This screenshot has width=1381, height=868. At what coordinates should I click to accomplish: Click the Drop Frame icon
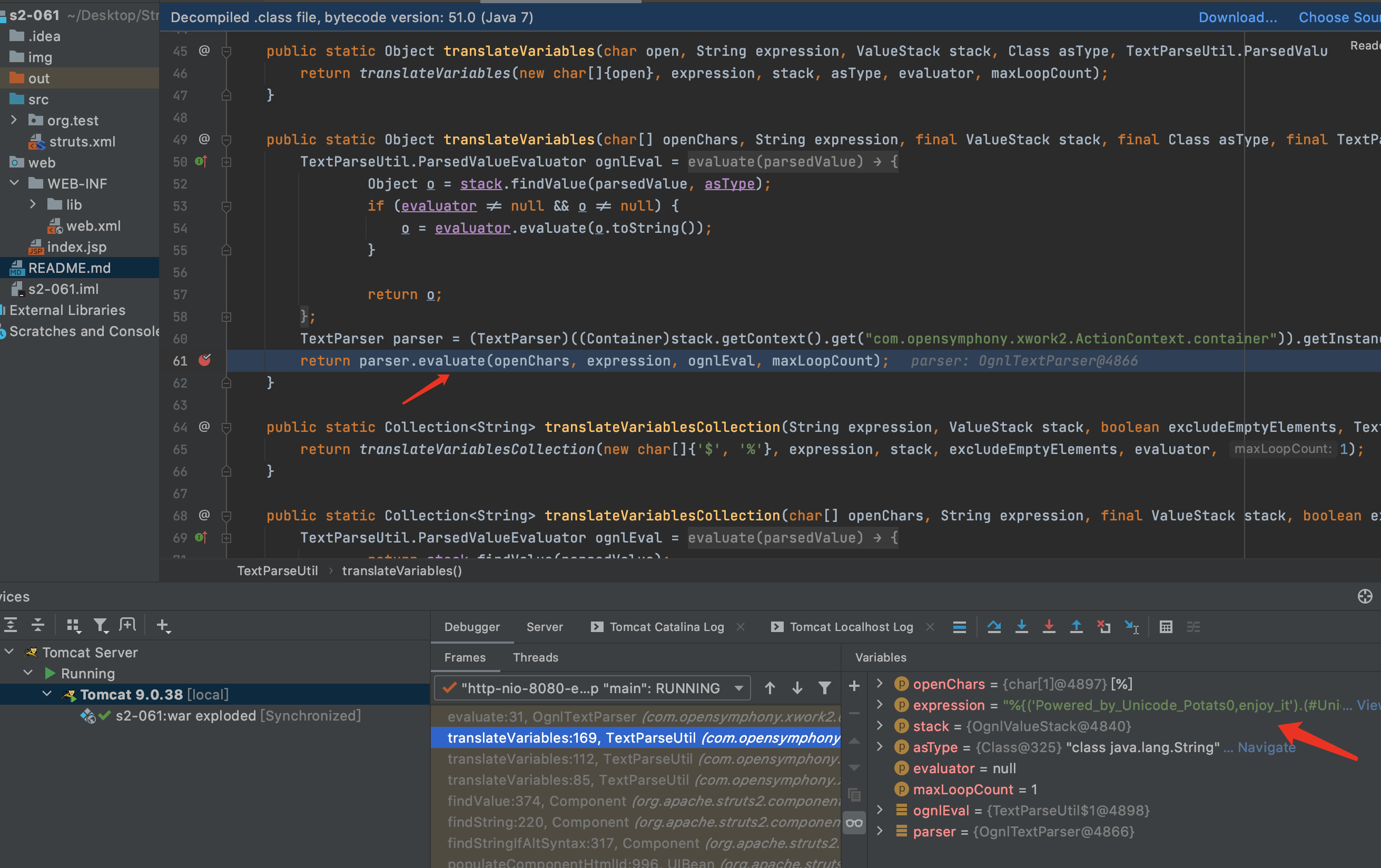coord(1103,626)
